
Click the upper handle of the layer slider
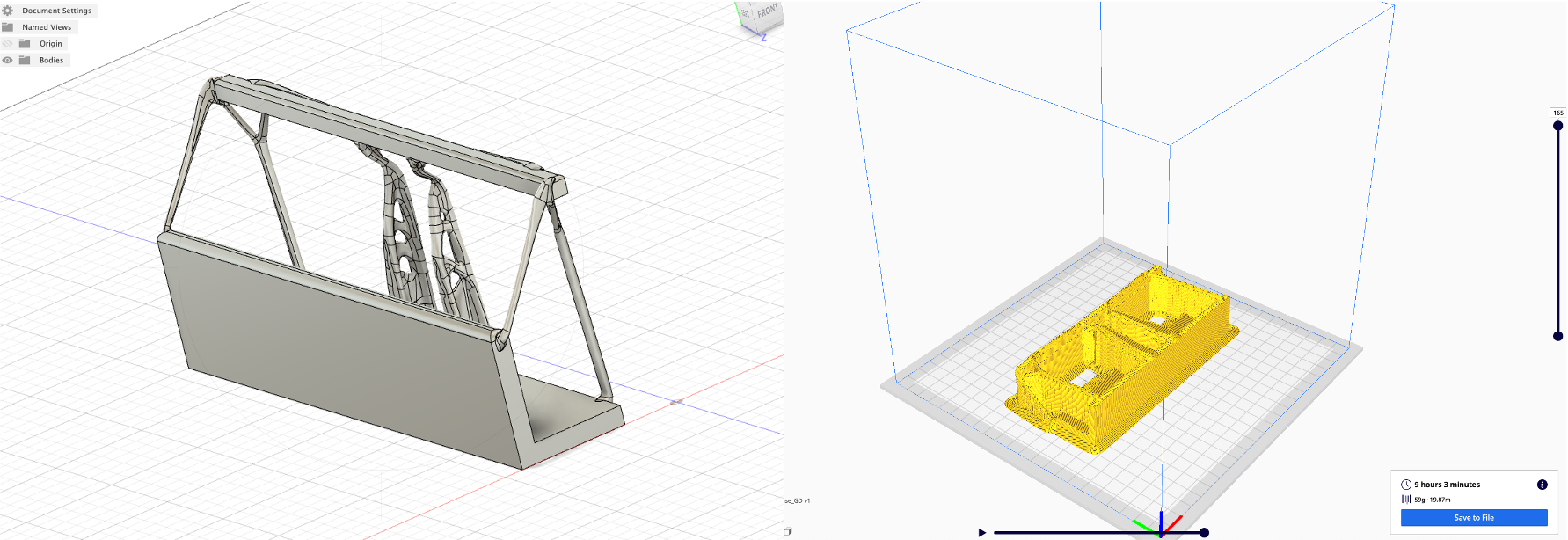point(1557,126)
